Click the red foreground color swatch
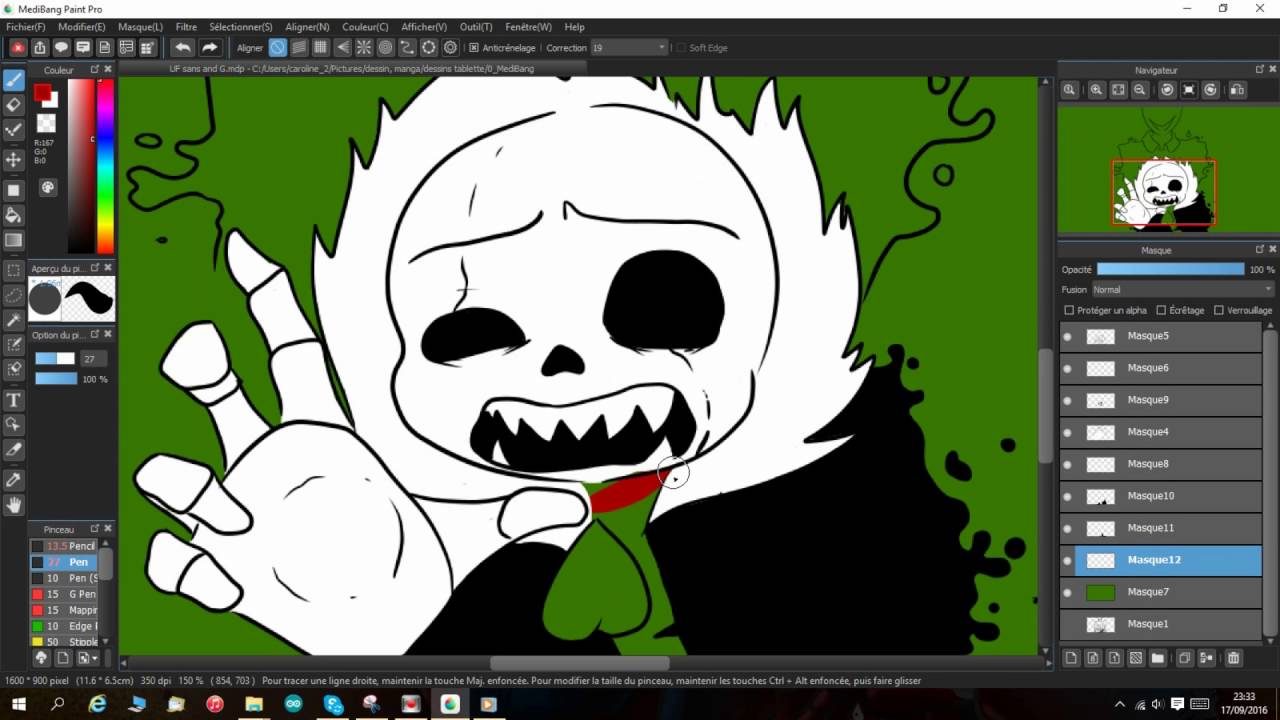The width and height of the screenshot is (1280, 720). 41,92
